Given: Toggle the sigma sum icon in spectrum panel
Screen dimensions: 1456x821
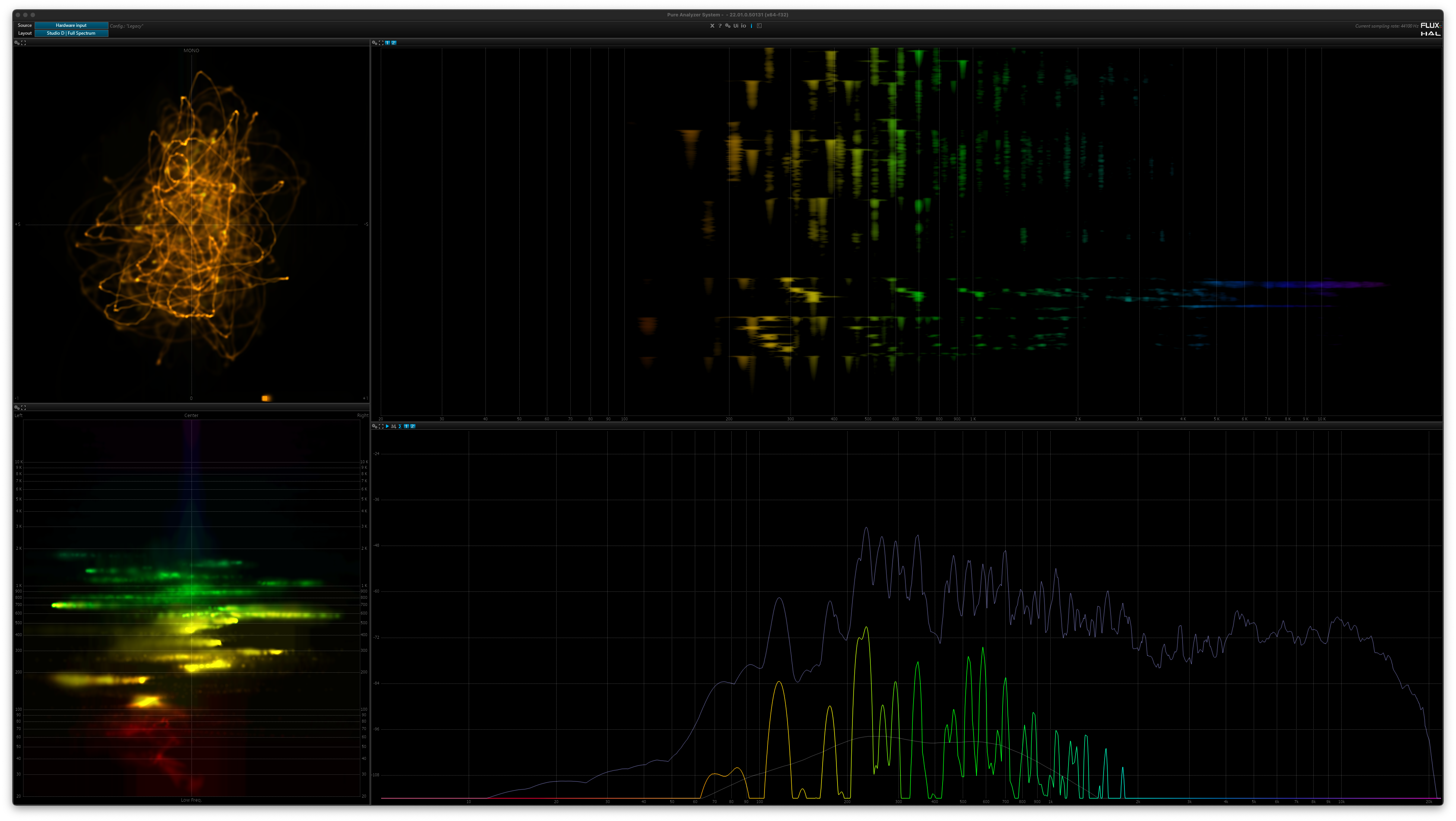Looking at the screenshot, I should pos(400,426).
